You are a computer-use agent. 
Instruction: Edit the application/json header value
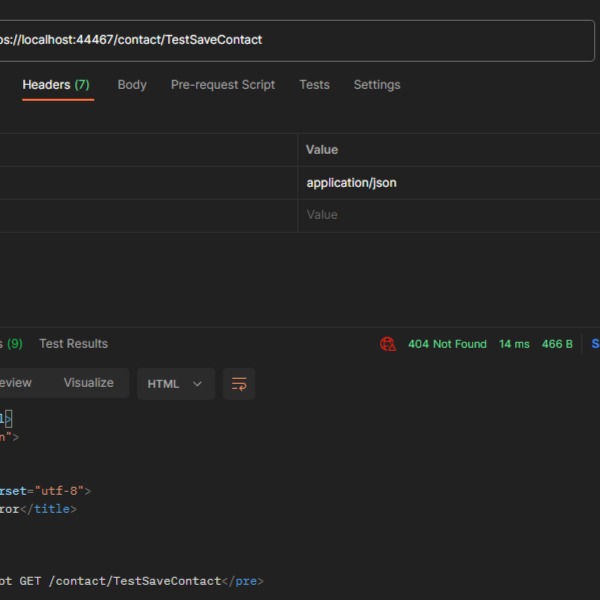[351, 183]
